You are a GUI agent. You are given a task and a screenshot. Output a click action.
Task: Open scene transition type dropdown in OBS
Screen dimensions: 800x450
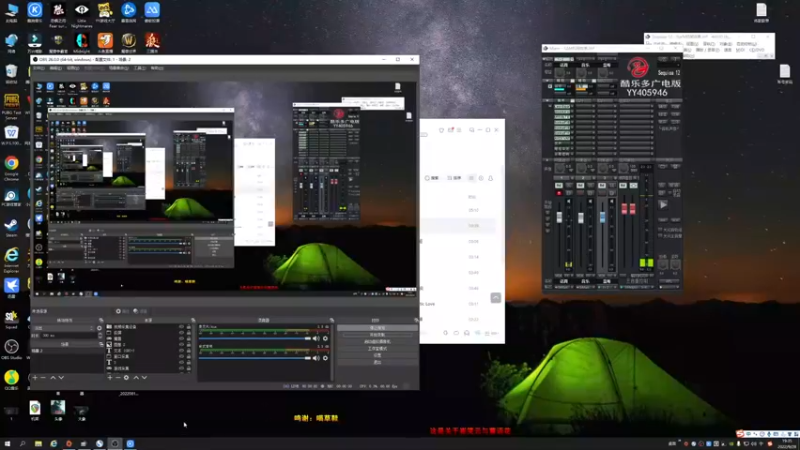point(63,328)
